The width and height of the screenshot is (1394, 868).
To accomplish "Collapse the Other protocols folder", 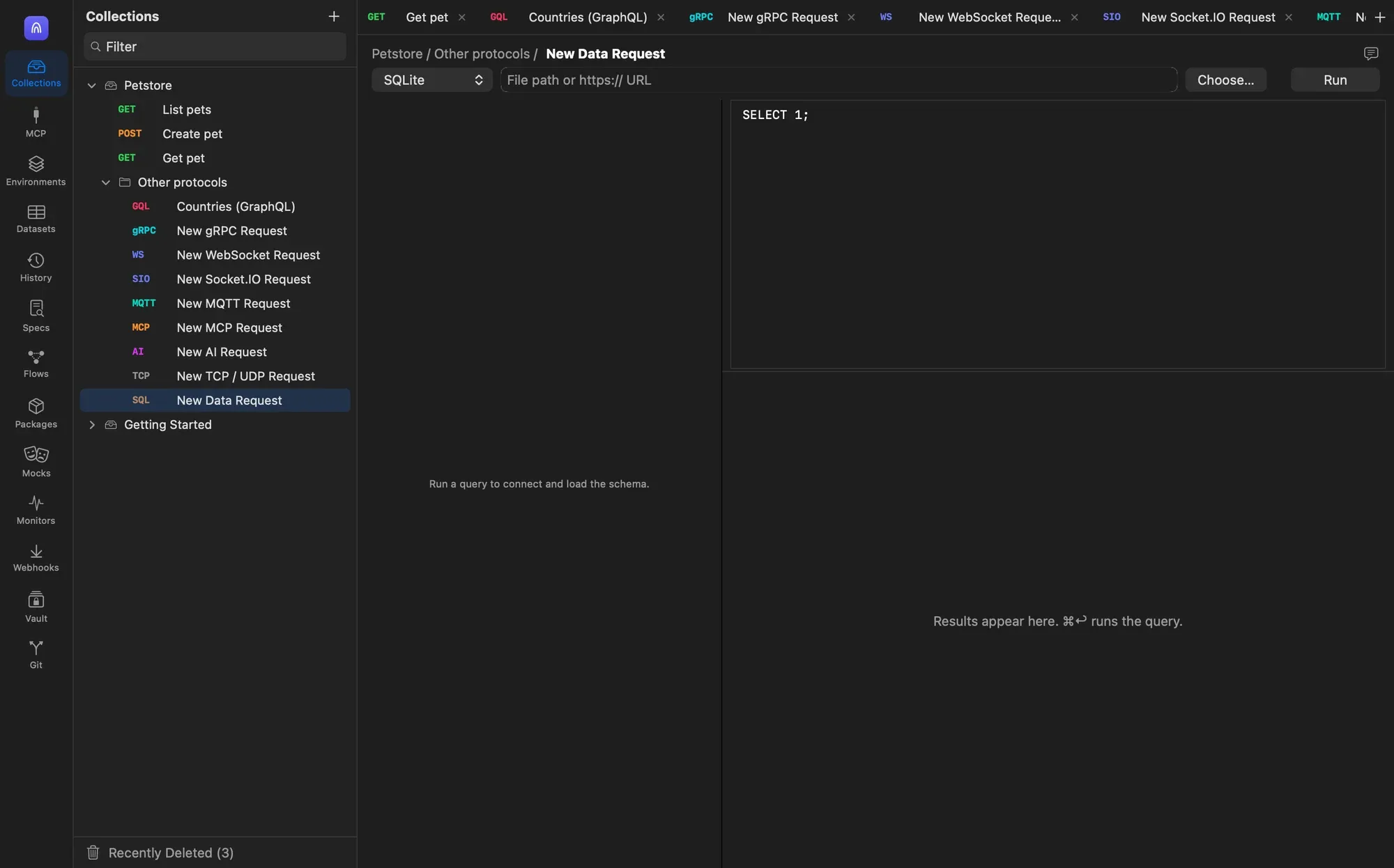I will (105, 183).
